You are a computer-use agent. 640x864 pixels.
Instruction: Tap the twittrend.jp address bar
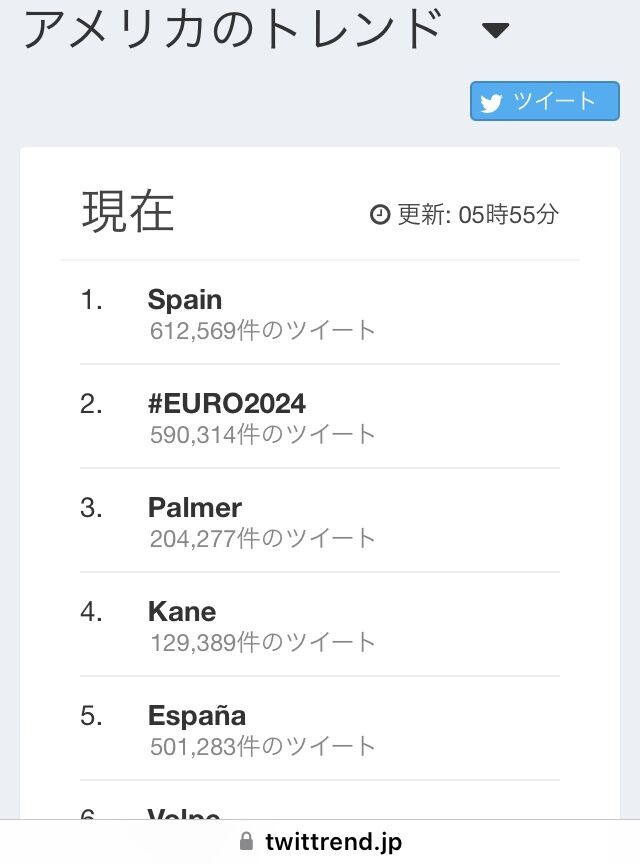click(334, 842)
